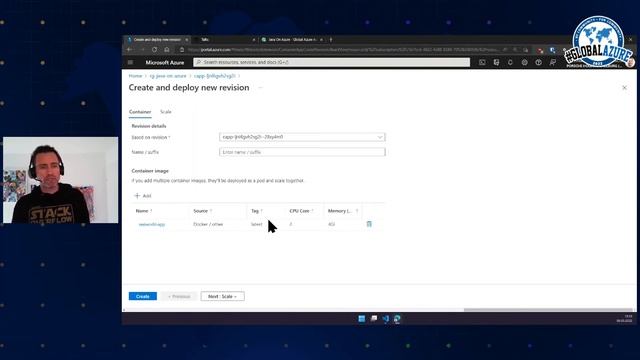This screenshot has height=360, width=640.
Task: Sort table by CPU Core column header
Action: [x=301, y=211]
